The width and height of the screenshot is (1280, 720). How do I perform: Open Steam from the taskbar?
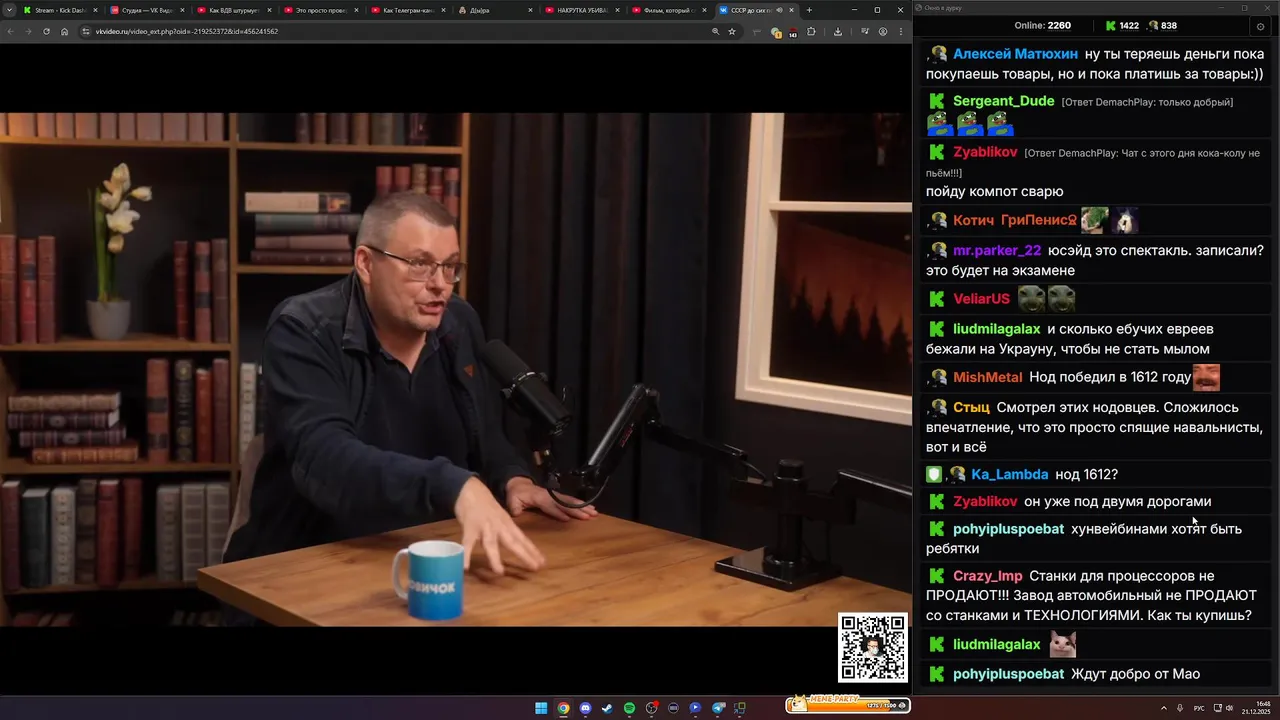click(x=607, y=708)
